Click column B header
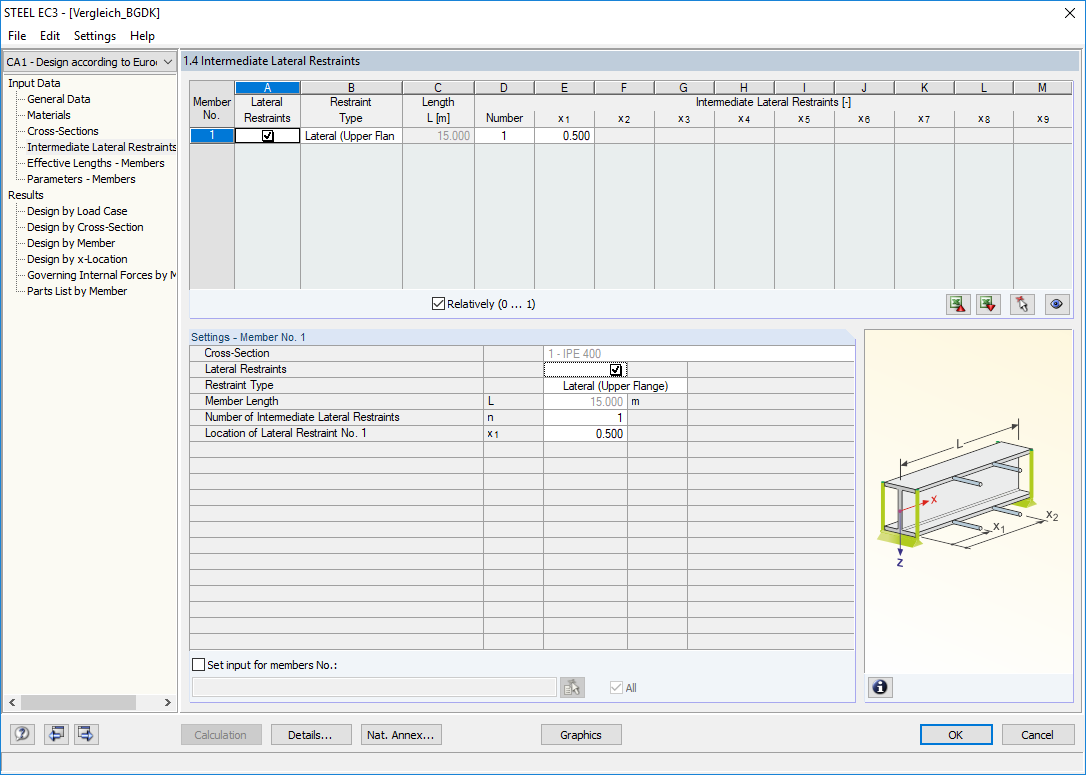 coord(351,88)
